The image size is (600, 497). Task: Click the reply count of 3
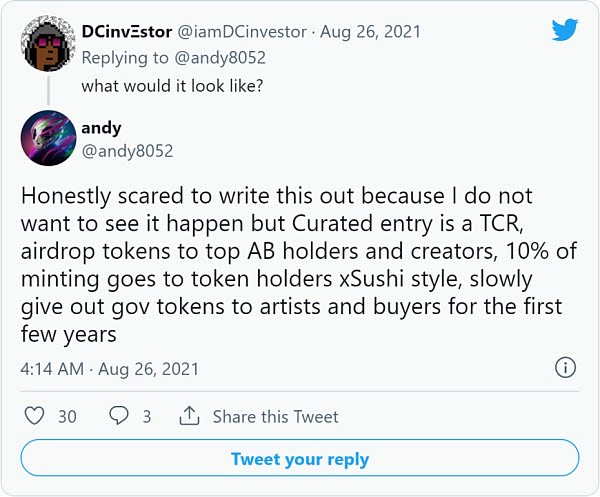(x=146, y=416)
